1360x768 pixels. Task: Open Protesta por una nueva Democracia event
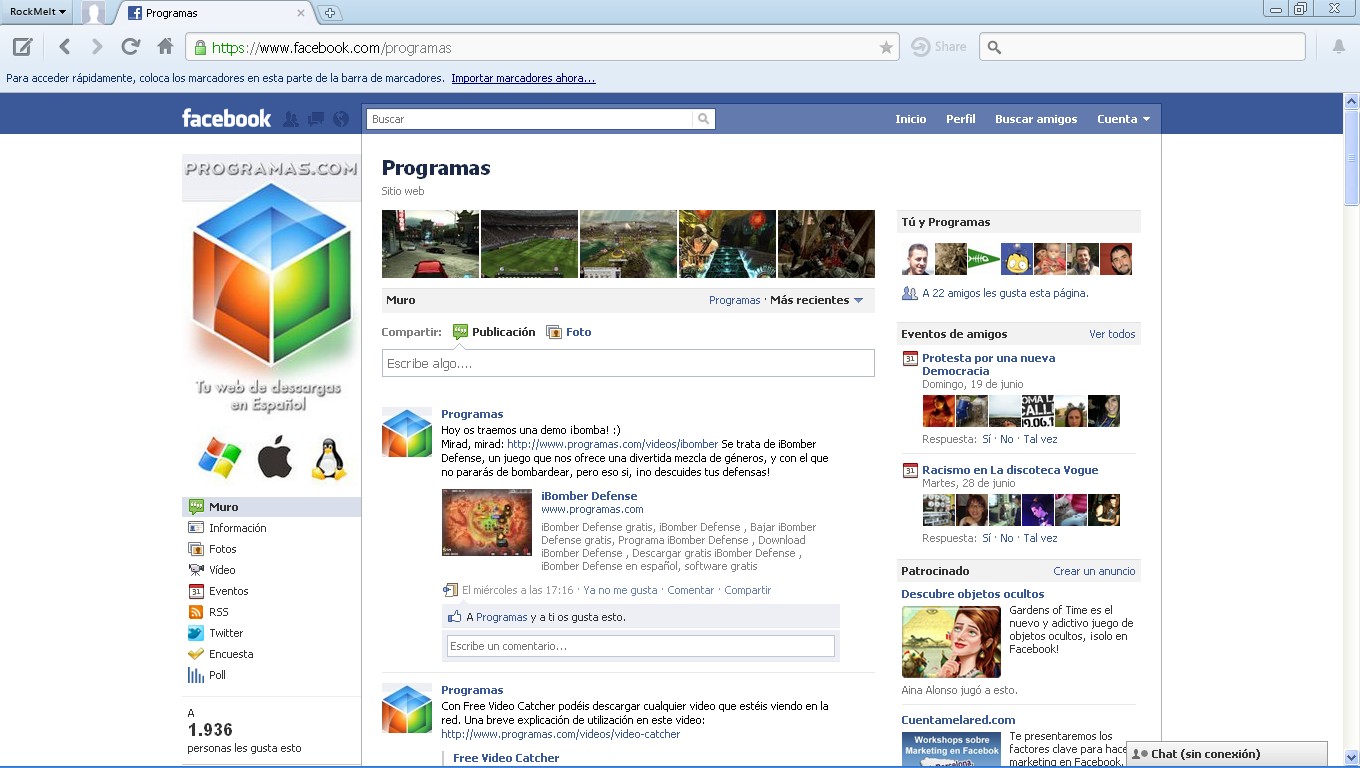tap(988, 364)
